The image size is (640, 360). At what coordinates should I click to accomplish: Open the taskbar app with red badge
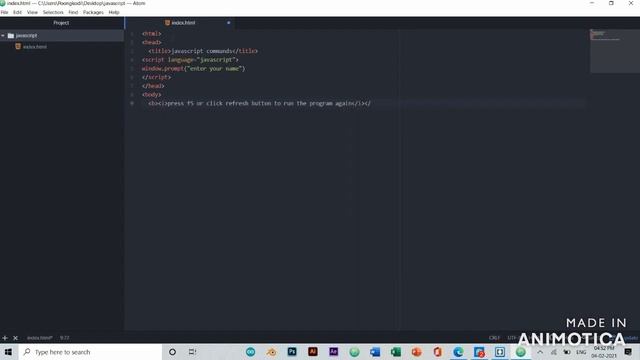[x=479, y=352]
